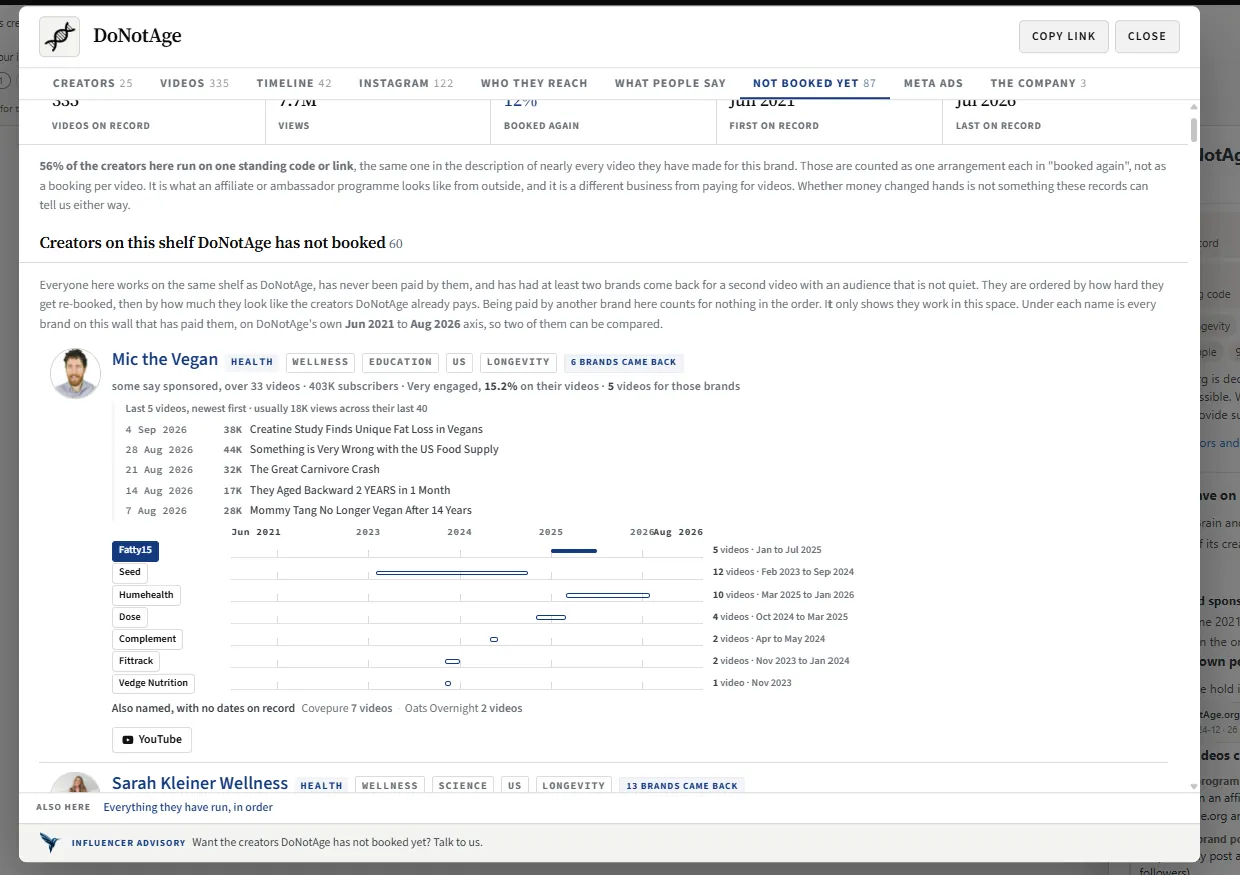The height and width of the screenshot is (875, 1240).
Task: Click the 'LAST ON RECORD' stat label
Action: [x=998, y=126]
